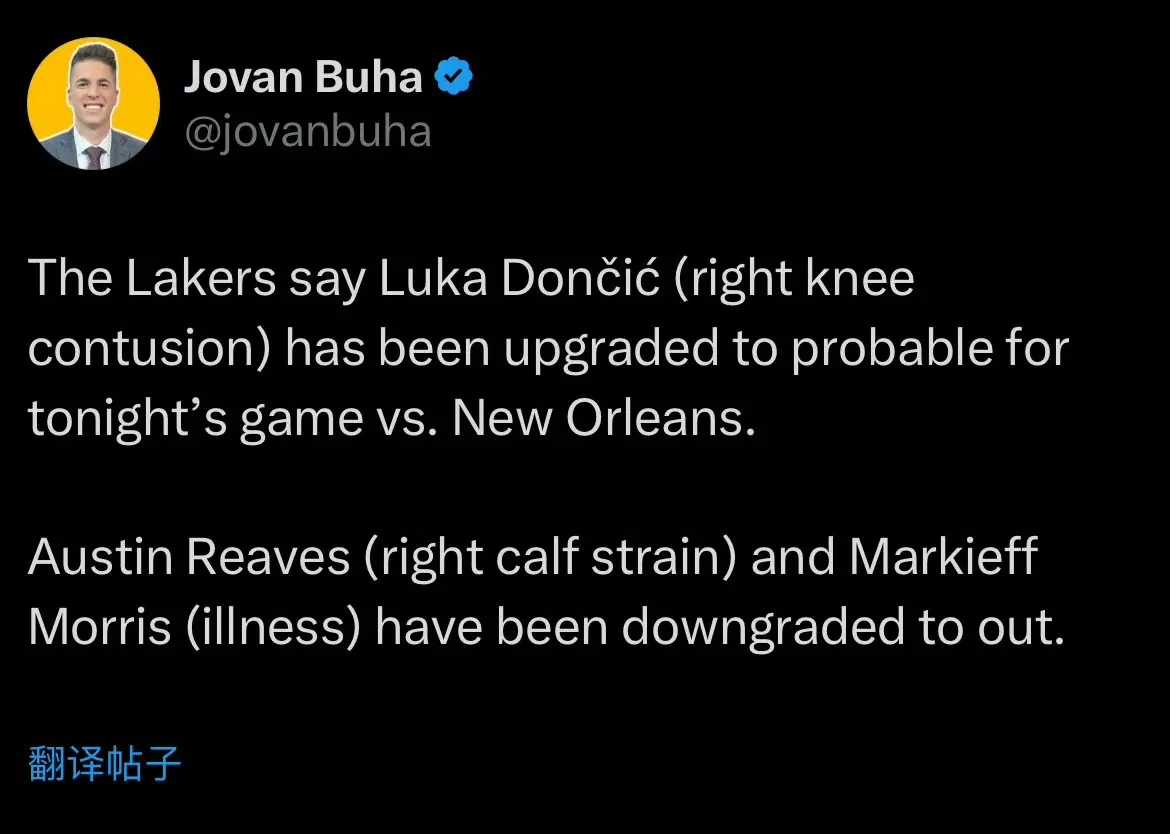Click the phrase downgraded to out
The height and width of the screenshot is (834, 1170).
pos(842,627)
